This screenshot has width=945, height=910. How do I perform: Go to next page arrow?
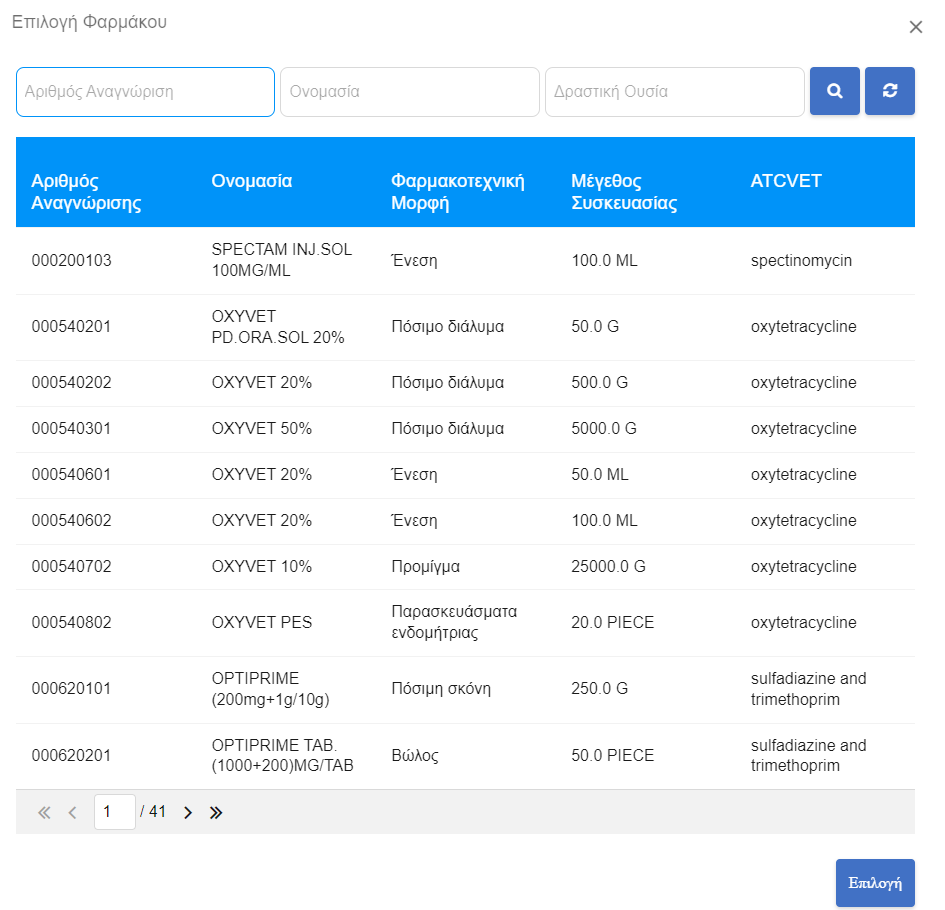pos(188,812)
